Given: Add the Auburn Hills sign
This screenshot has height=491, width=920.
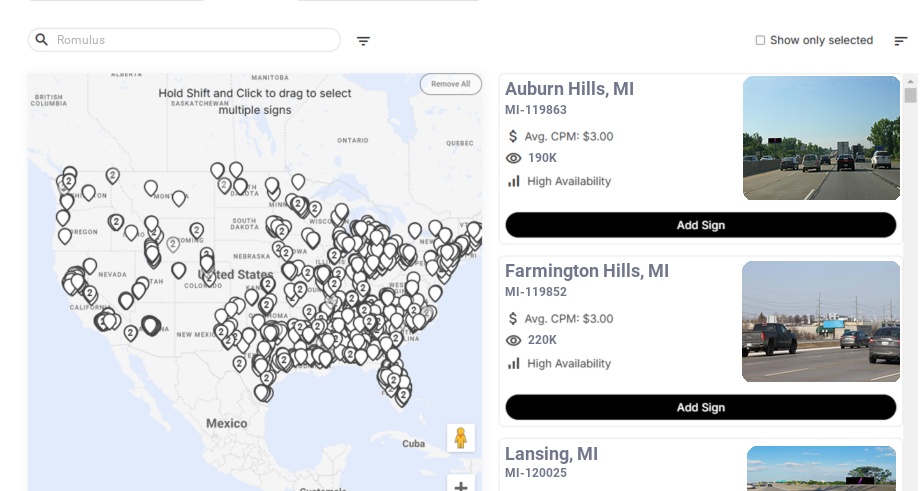Looking at the screenshot, I should pos(700,225).
